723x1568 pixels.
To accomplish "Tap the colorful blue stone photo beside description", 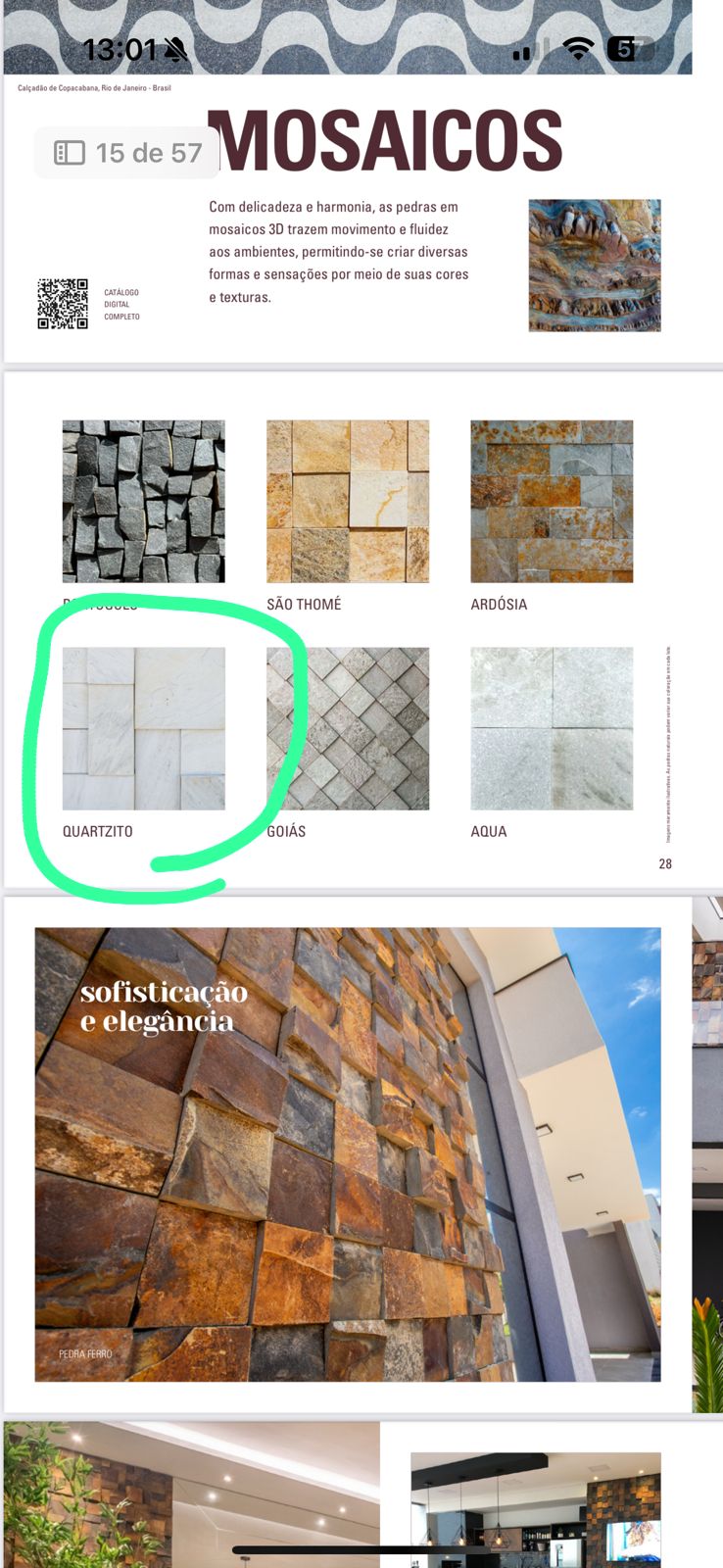I will [595, 266].
